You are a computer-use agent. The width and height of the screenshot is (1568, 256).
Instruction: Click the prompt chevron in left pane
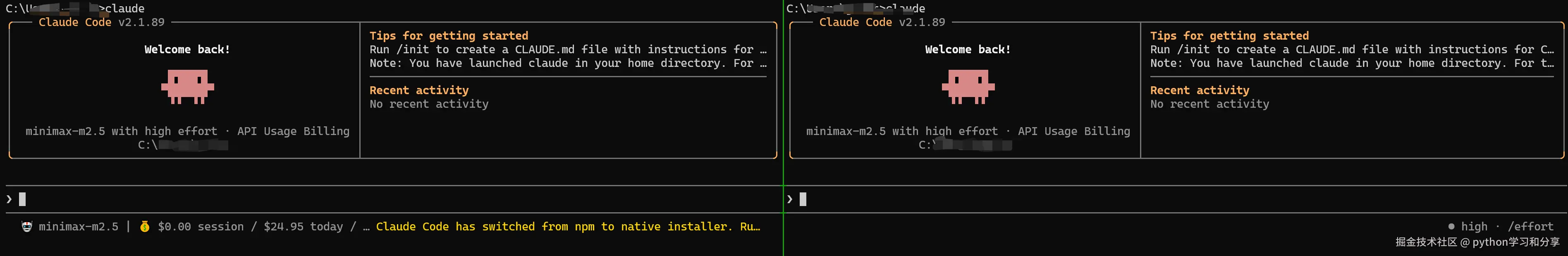tap(9, 199)
